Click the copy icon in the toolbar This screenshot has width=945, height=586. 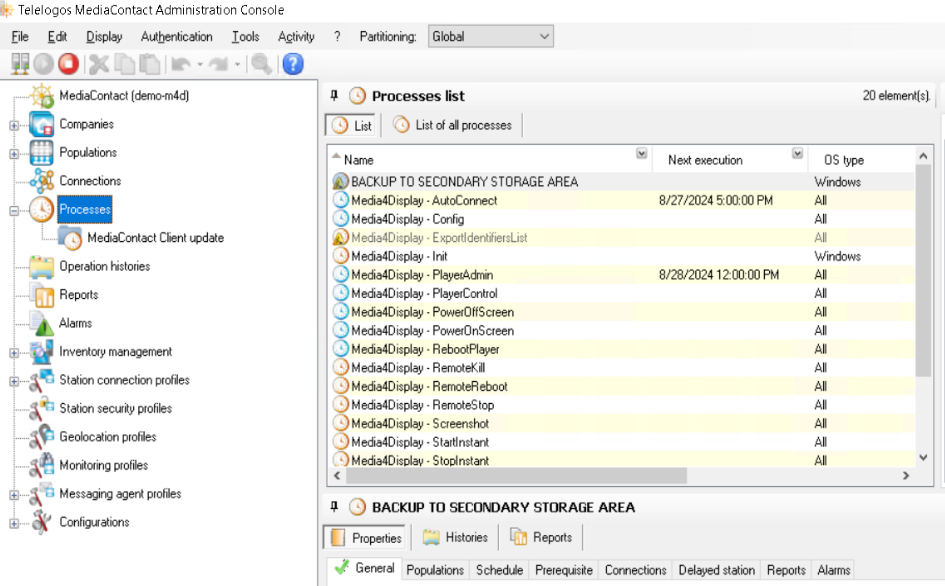coord(125,64)
